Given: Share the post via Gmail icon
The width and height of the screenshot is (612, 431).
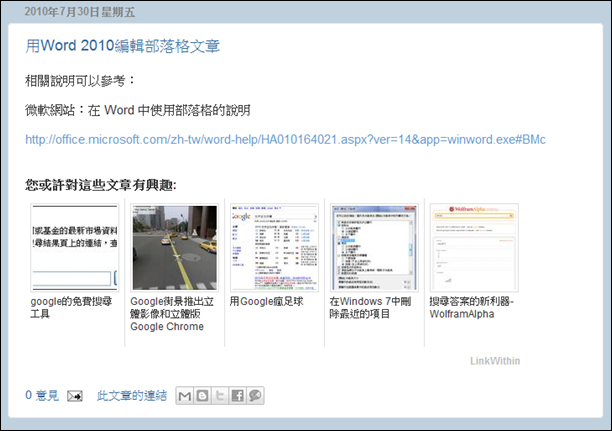Looking at the screenshot, I should [185, 396].
